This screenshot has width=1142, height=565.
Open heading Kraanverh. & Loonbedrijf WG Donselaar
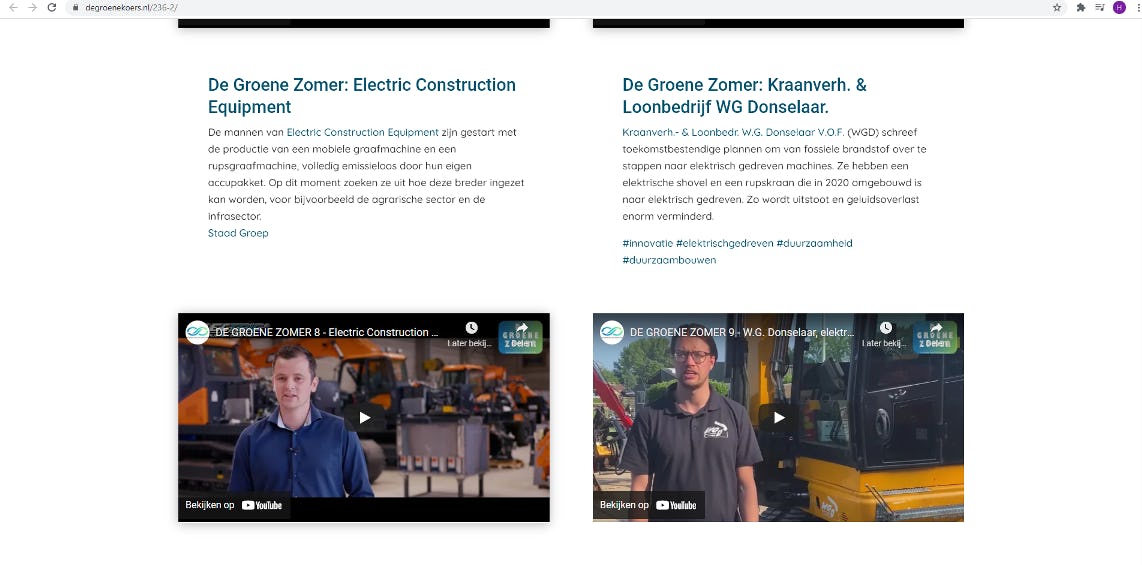pos(744,95)
